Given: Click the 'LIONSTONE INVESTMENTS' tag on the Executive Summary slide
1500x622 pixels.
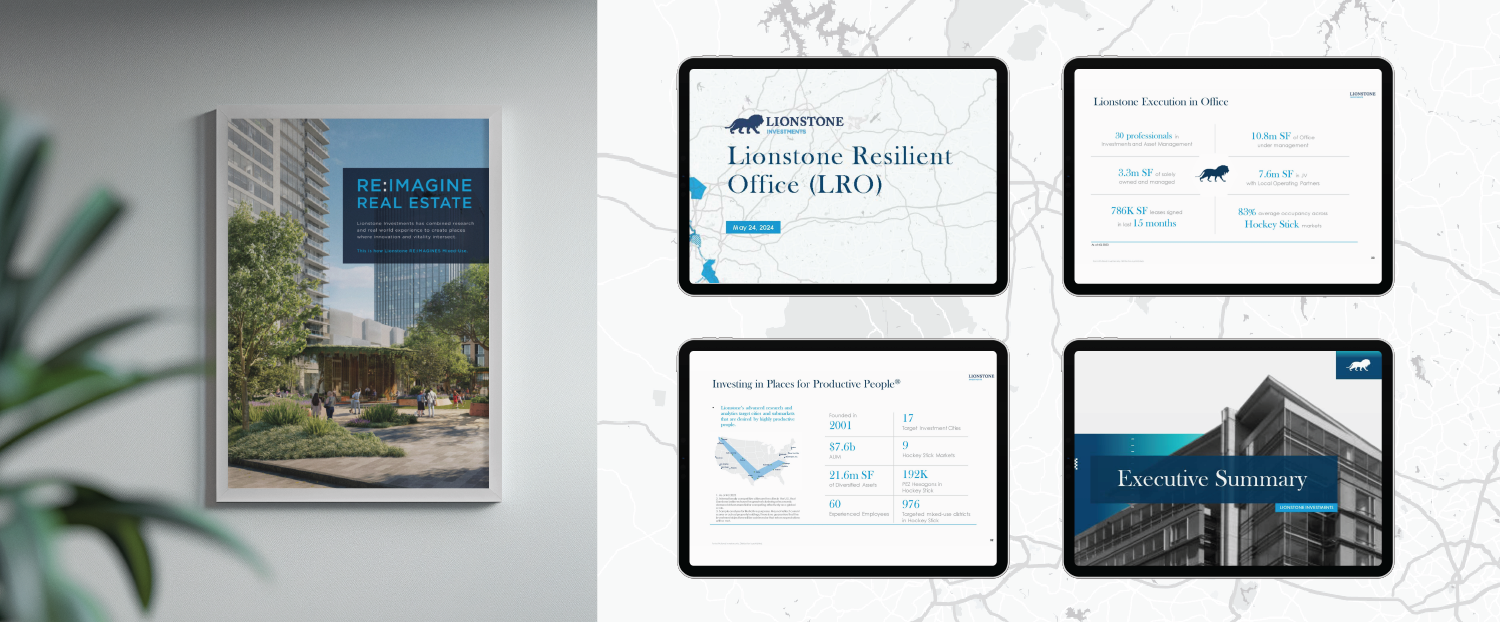Looking at the screenshot, I should pyautogui.click(x=1307, y=508).
